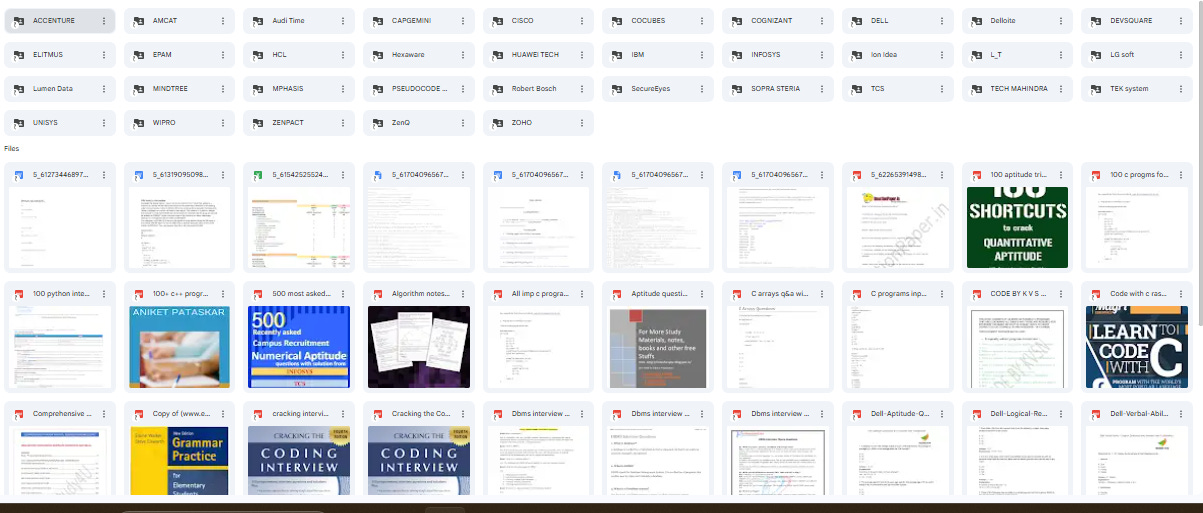
Task: Click PDF icon of Copy of (www.e file
Action: (138, 413)
